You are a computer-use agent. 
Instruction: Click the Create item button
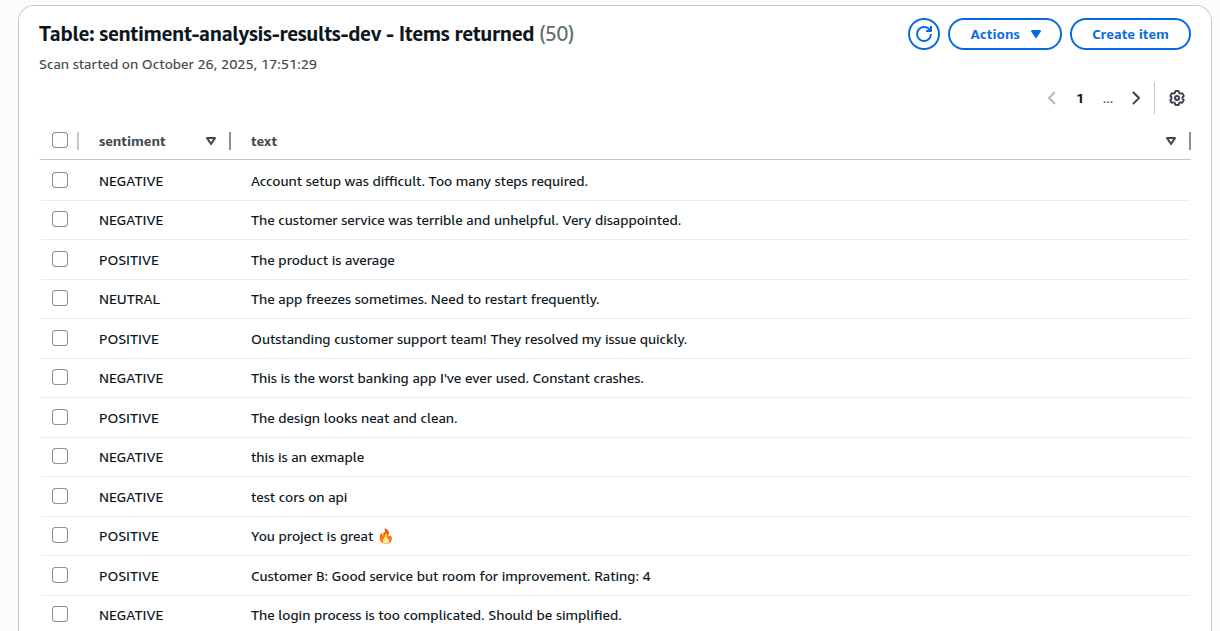click(1130, 33)
